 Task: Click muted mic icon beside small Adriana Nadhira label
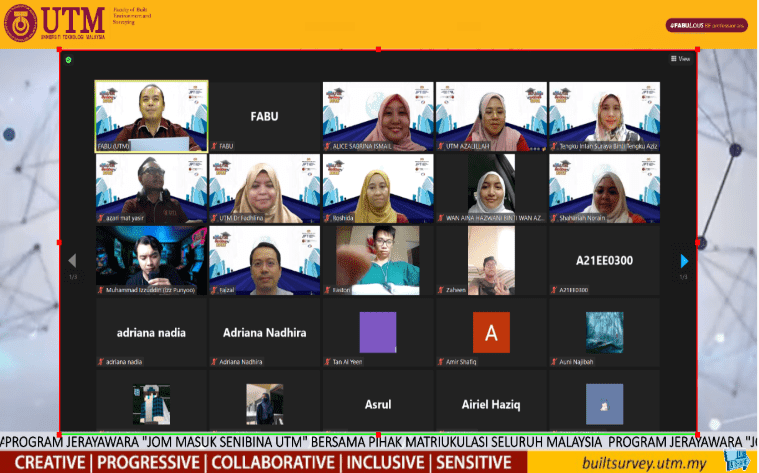pos(214,362)
